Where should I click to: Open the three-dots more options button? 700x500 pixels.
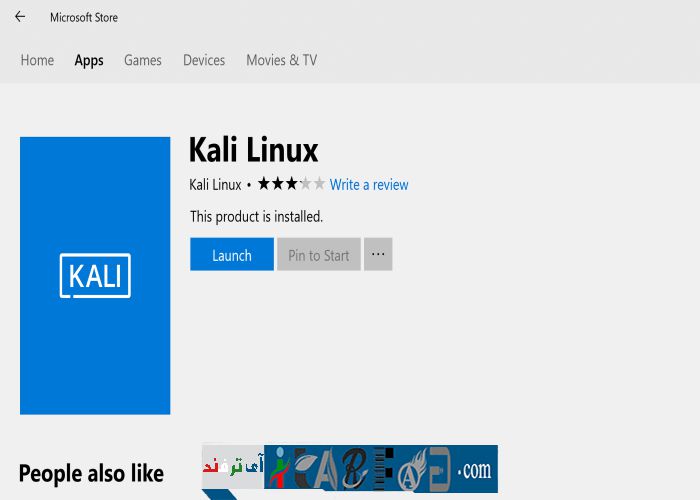378,254
